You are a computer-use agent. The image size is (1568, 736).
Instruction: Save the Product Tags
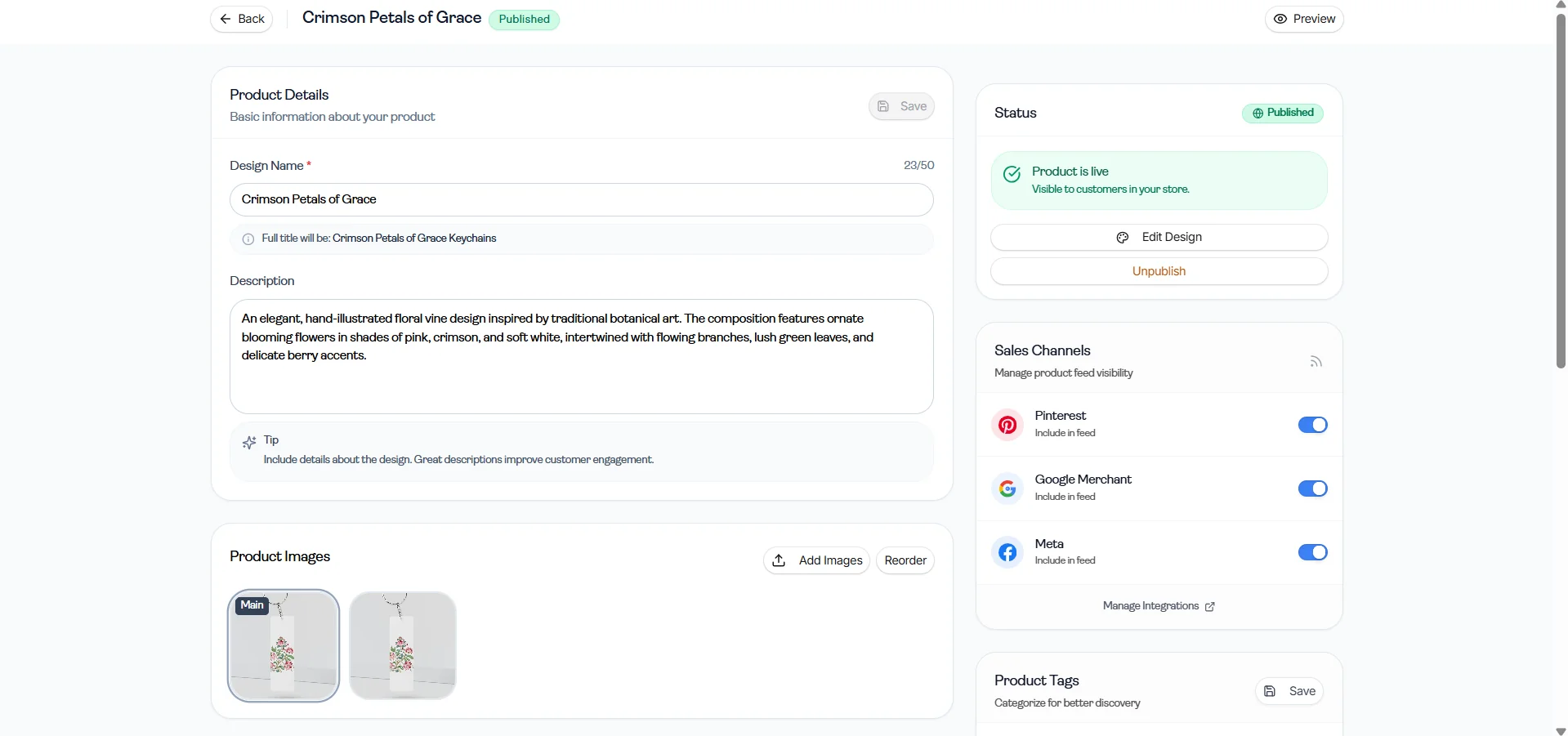tap(1289, 691)
